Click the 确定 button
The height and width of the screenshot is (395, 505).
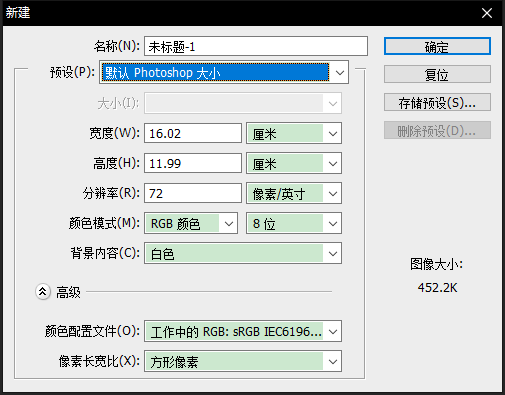pos(437,46)
